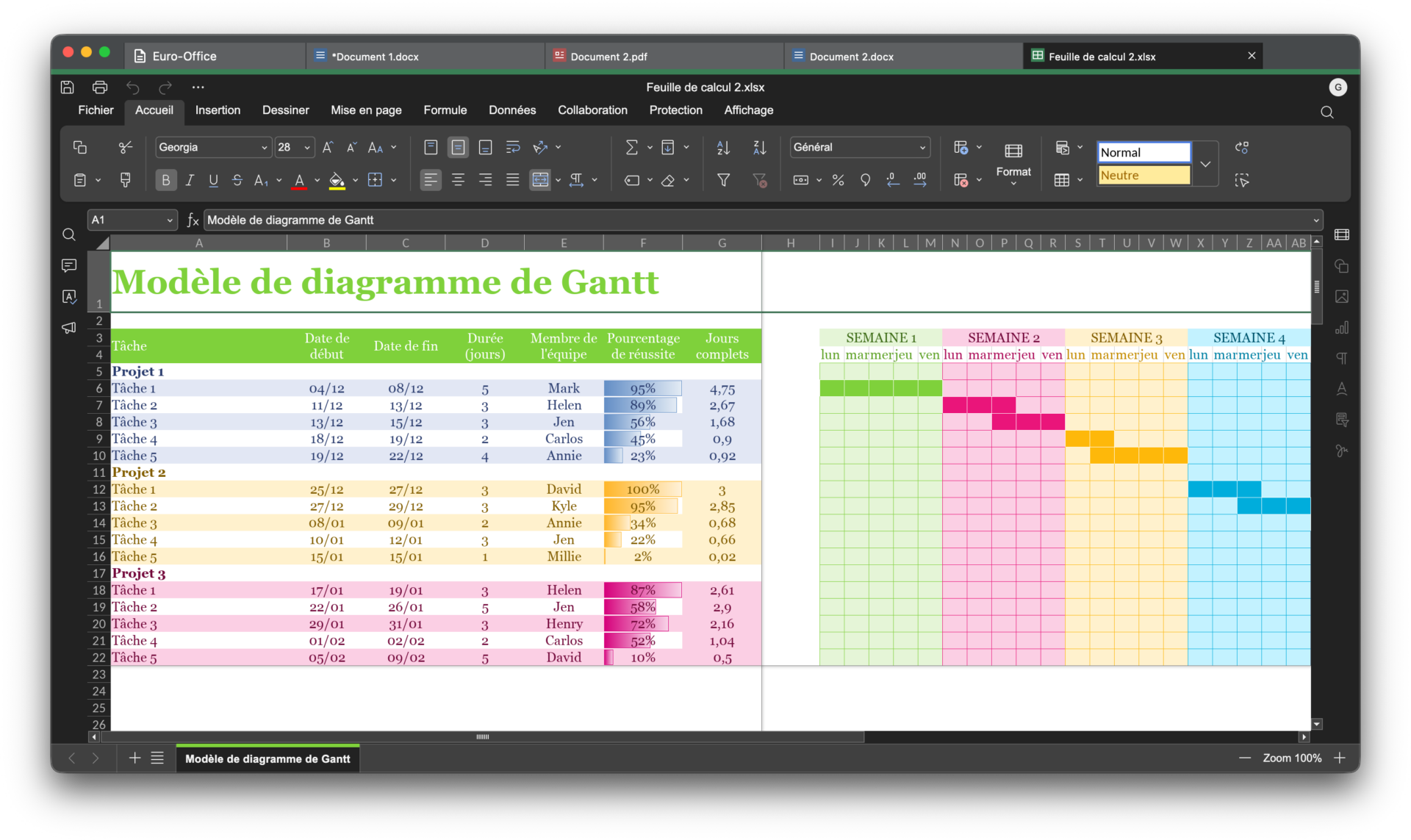Click the Filter funnel icon
The width and height of the screenshot is (1411, 840).
[723, 180]
